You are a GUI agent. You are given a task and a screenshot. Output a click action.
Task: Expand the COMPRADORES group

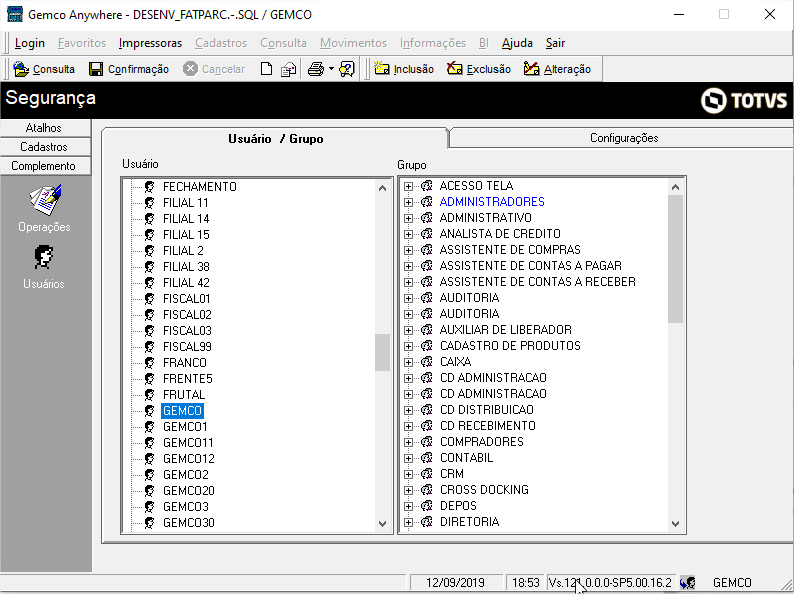[408, 442]
